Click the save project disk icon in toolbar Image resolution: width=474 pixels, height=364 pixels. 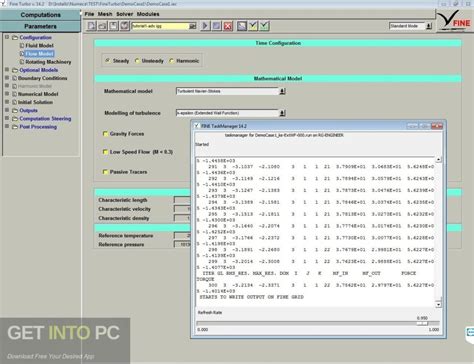click(x=113, y=26)
